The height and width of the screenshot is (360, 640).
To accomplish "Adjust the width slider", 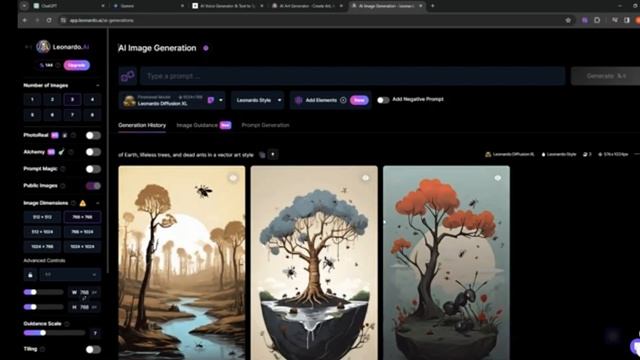I will tap(43, 292).
